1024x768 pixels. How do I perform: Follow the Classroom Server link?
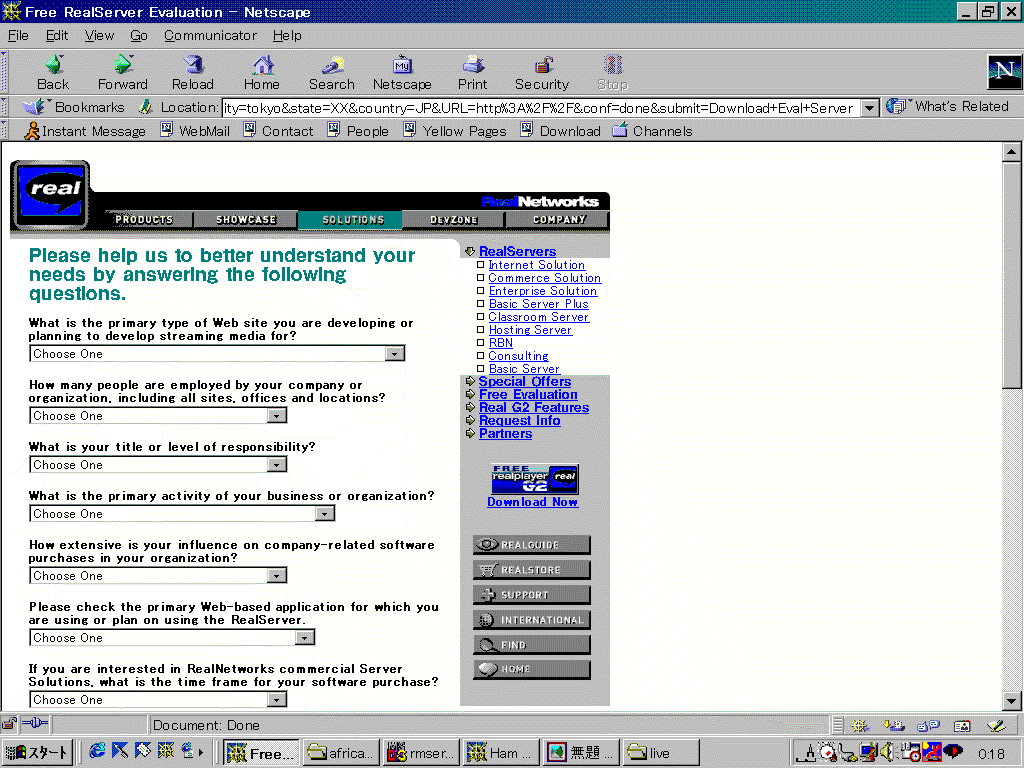tap(539, 317)
